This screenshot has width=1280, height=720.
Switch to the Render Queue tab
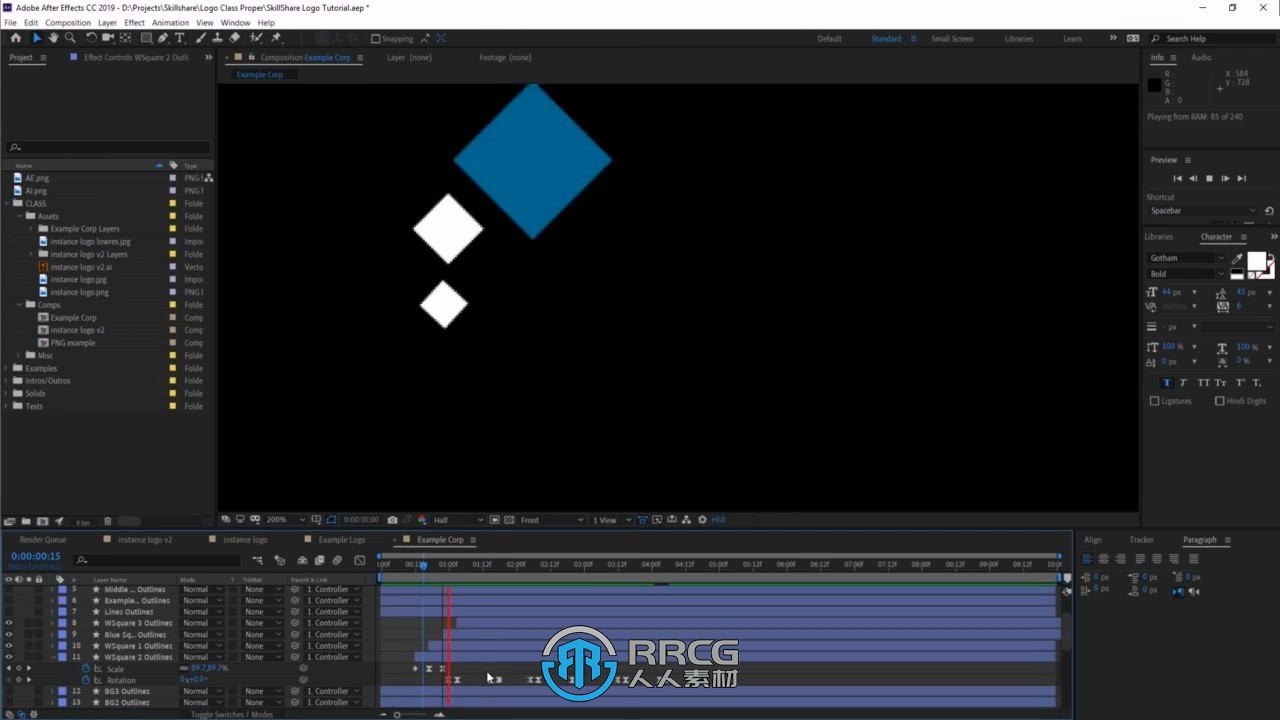click(x=43, y=540)
